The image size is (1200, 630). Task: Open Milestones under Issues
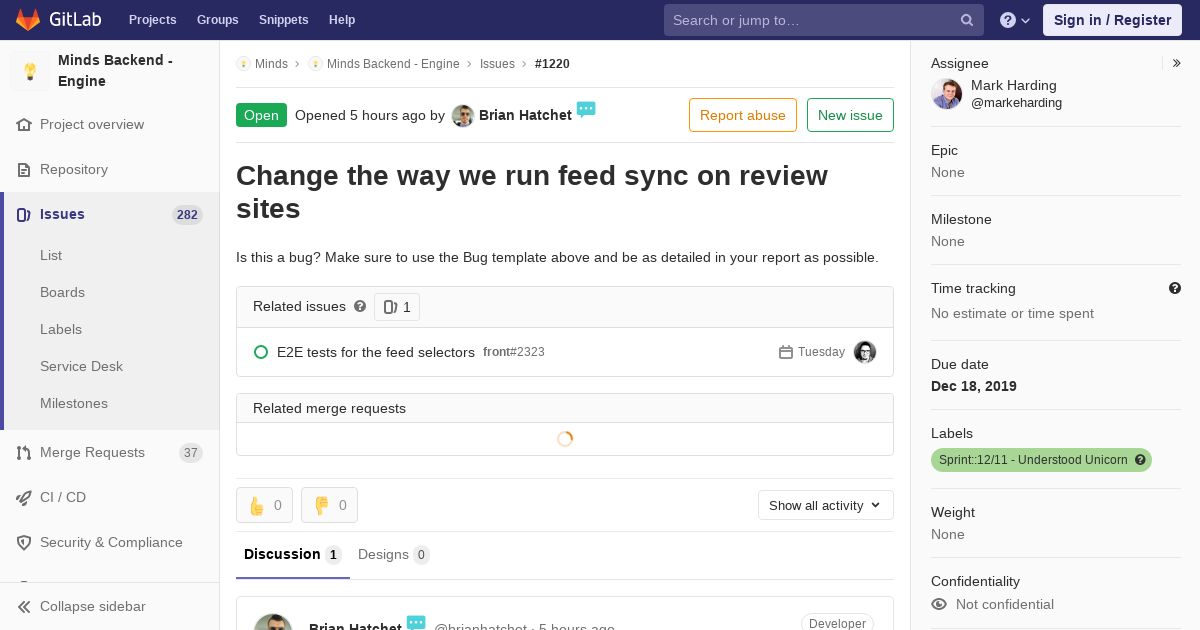tap(74, 403)
